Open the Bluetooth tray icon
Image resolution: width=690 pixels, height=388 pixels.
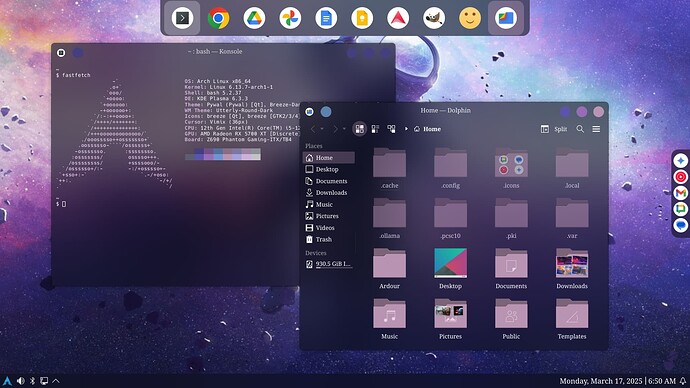[x=32, y=381]
